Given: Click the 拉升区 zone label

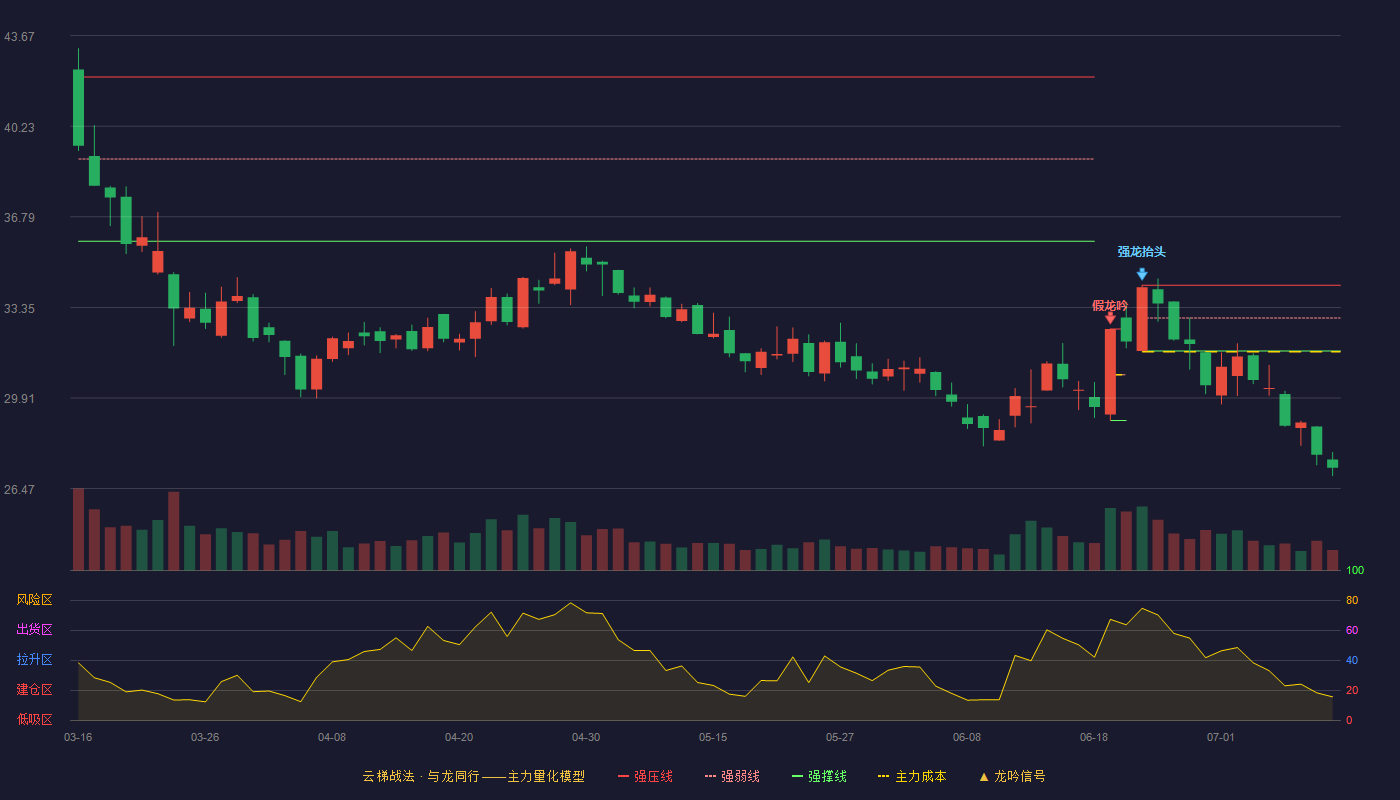Looking at the screenshot, I should coord(35,660).
